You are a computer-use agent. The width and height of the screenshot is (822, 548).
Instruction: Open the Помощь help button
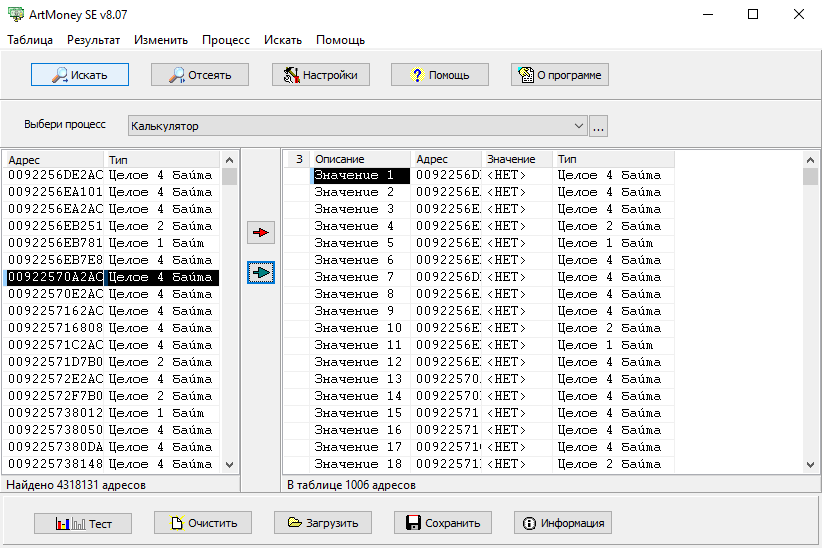point(440,74)
